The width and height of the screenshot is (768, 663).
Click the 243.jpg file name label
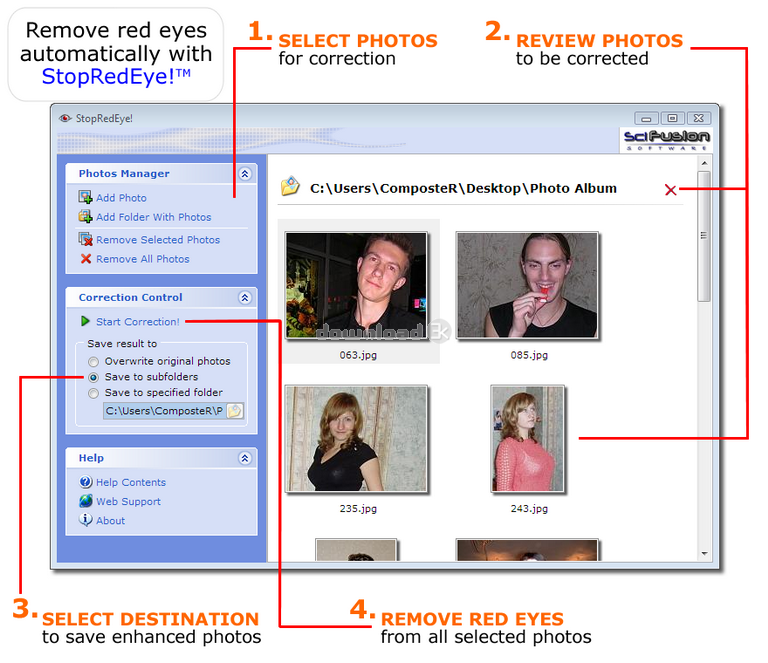coord(529,508)
